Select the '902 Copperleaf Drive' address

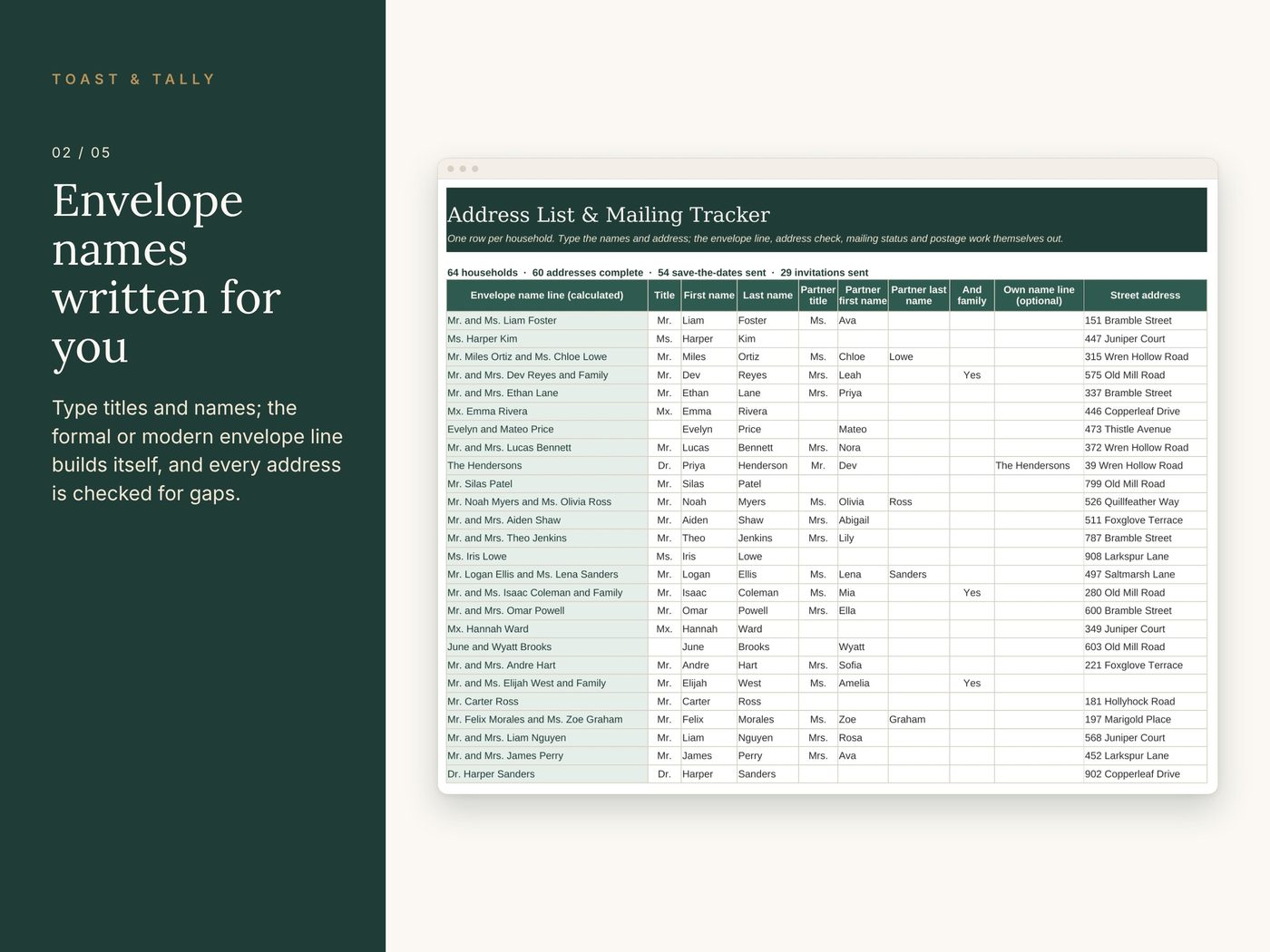[x=1145, y=774]
